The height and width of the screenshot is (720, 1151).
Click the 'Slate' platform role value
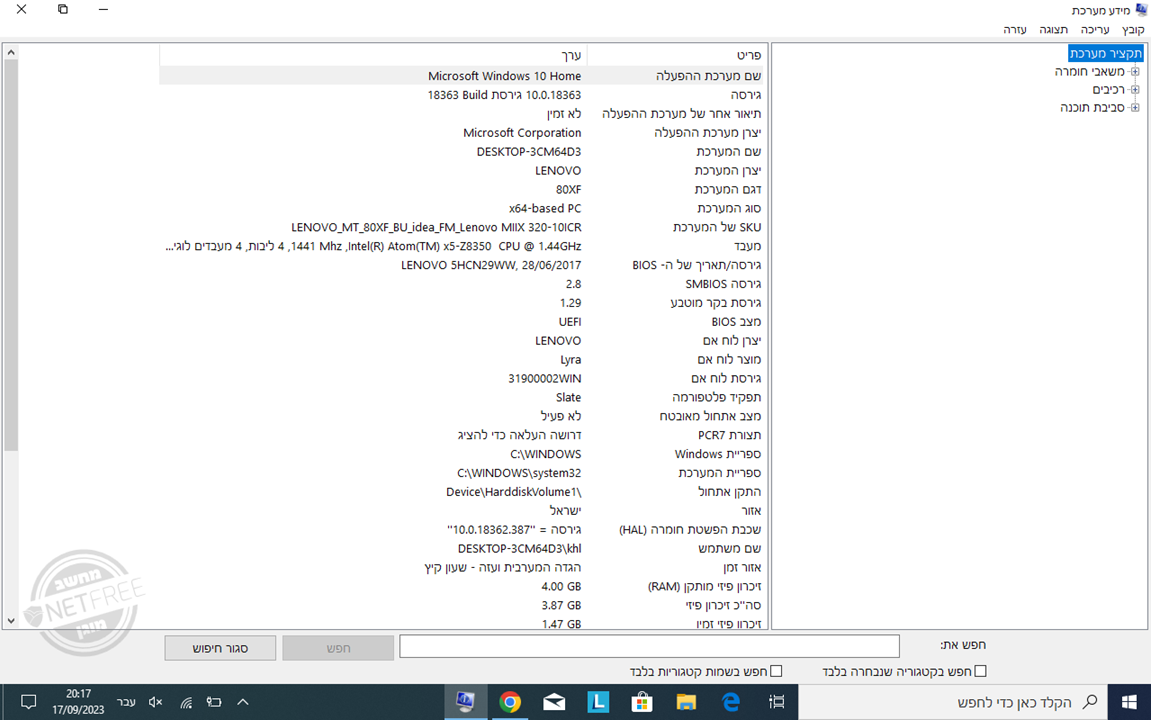[568, 398]
